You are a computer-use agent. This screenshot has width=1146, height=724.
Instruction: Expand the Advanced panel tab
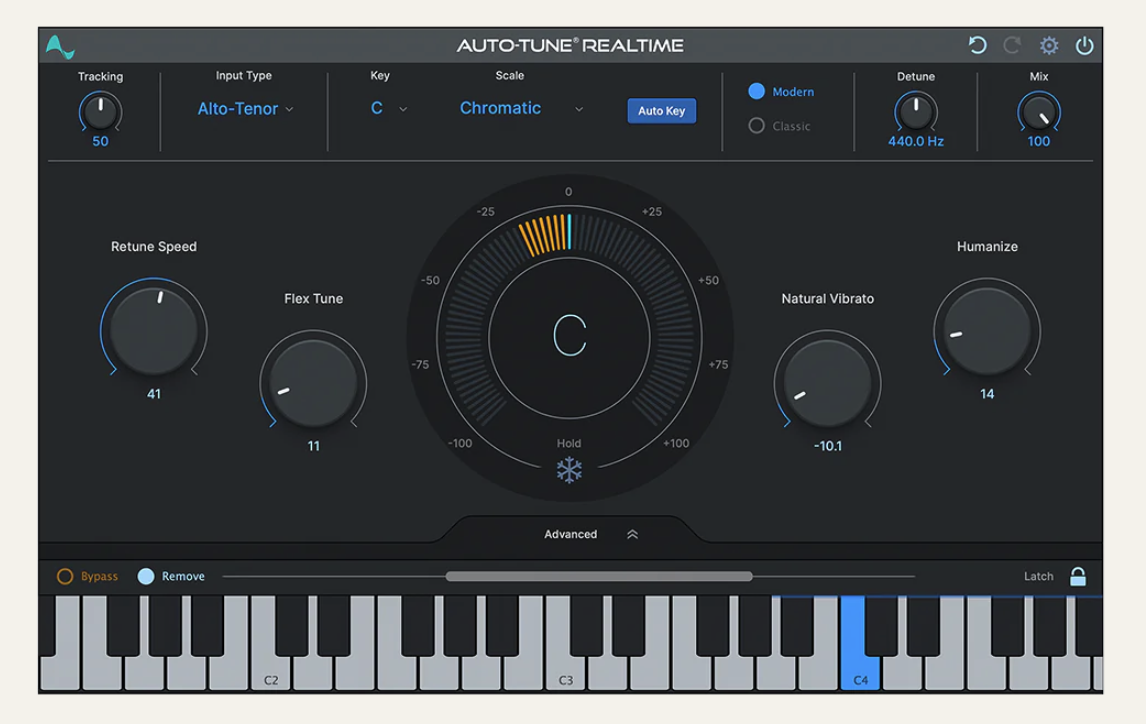571,534
